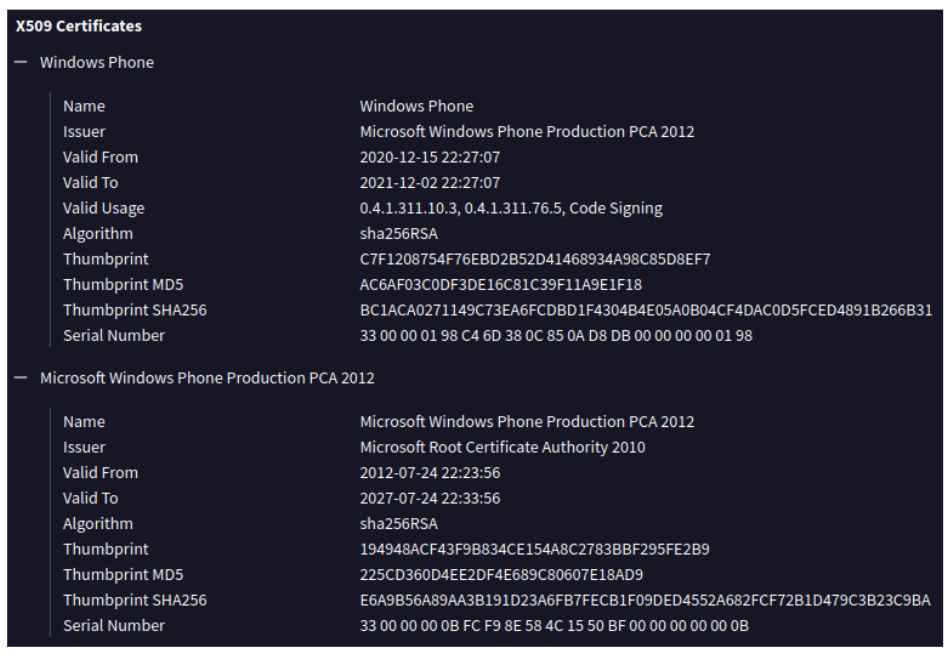
Task: Collapse the Windows Phone certificate section
Action: tap(21, 62)
